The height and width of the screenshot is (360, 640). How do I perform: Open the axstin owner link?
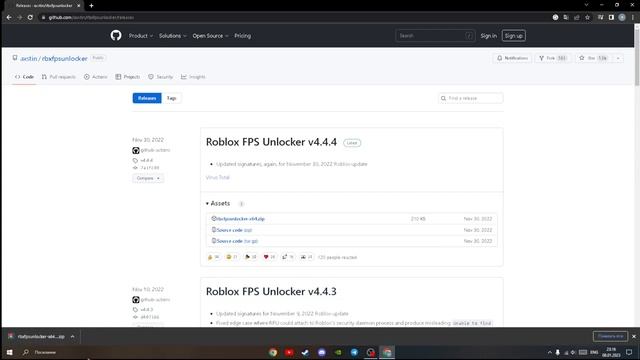click(29, 59)
